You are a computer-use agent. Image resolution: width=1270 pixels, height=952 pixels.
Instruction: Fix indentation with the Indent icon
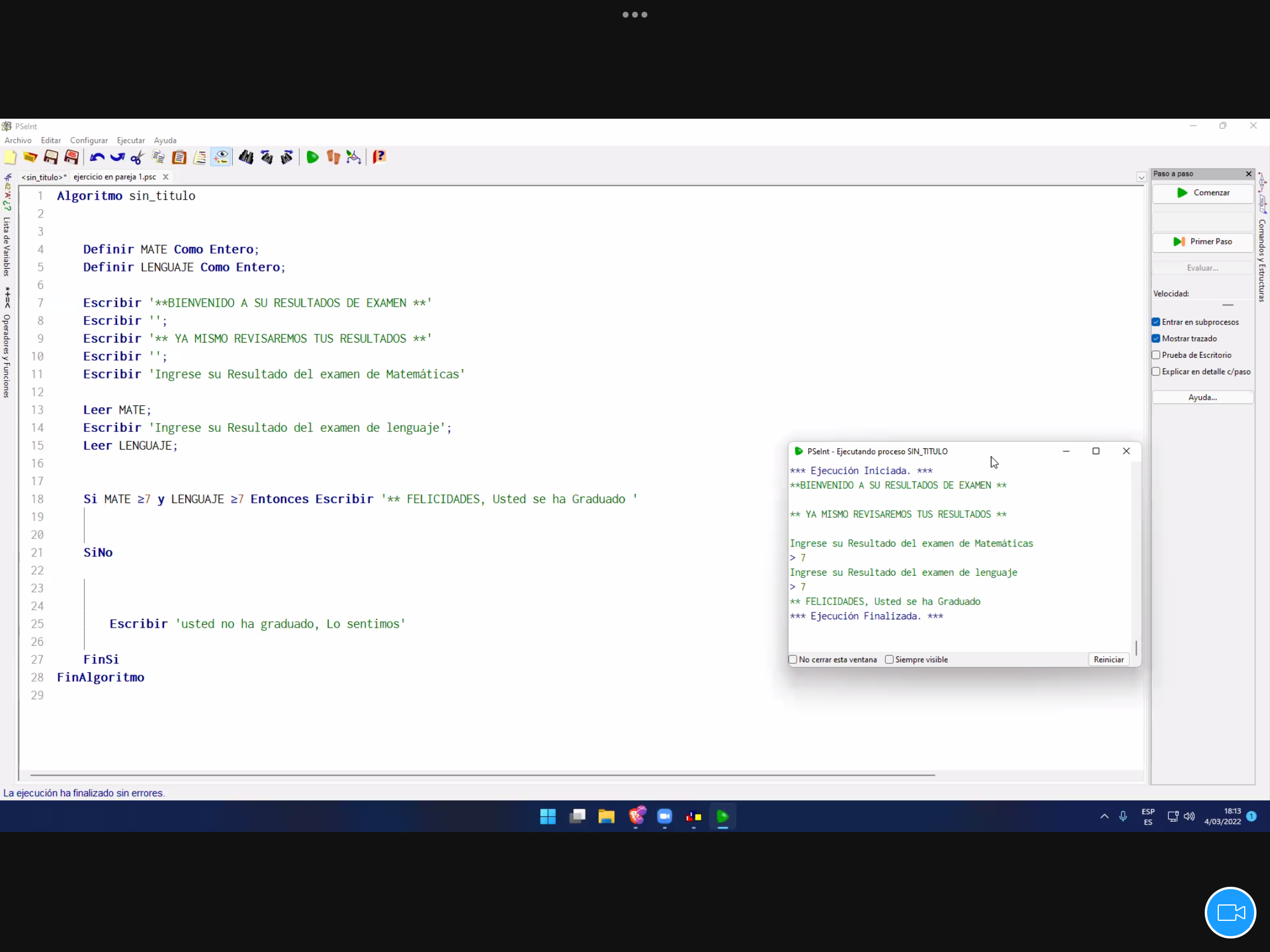click(x=200, y=157)
